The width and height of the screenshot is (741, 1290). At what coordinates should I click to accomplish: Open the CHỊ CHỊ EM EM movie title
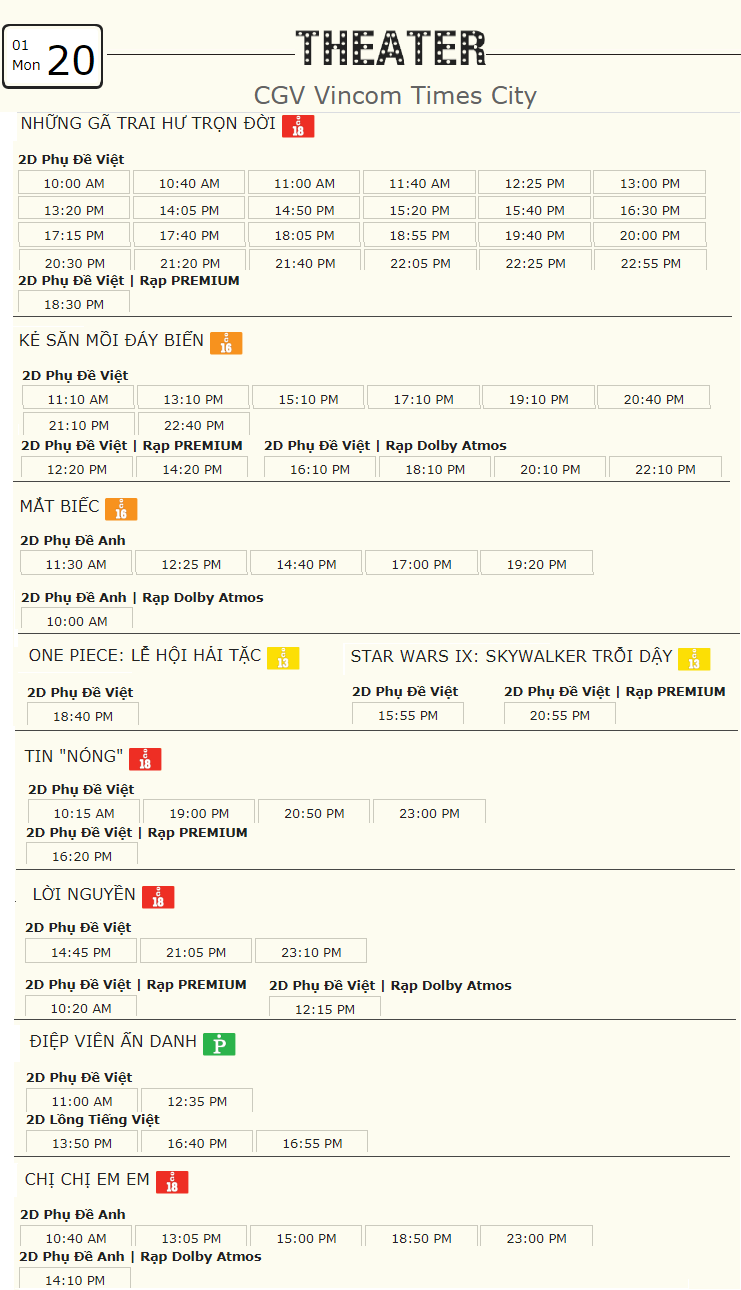click(x=87, y=1180)
